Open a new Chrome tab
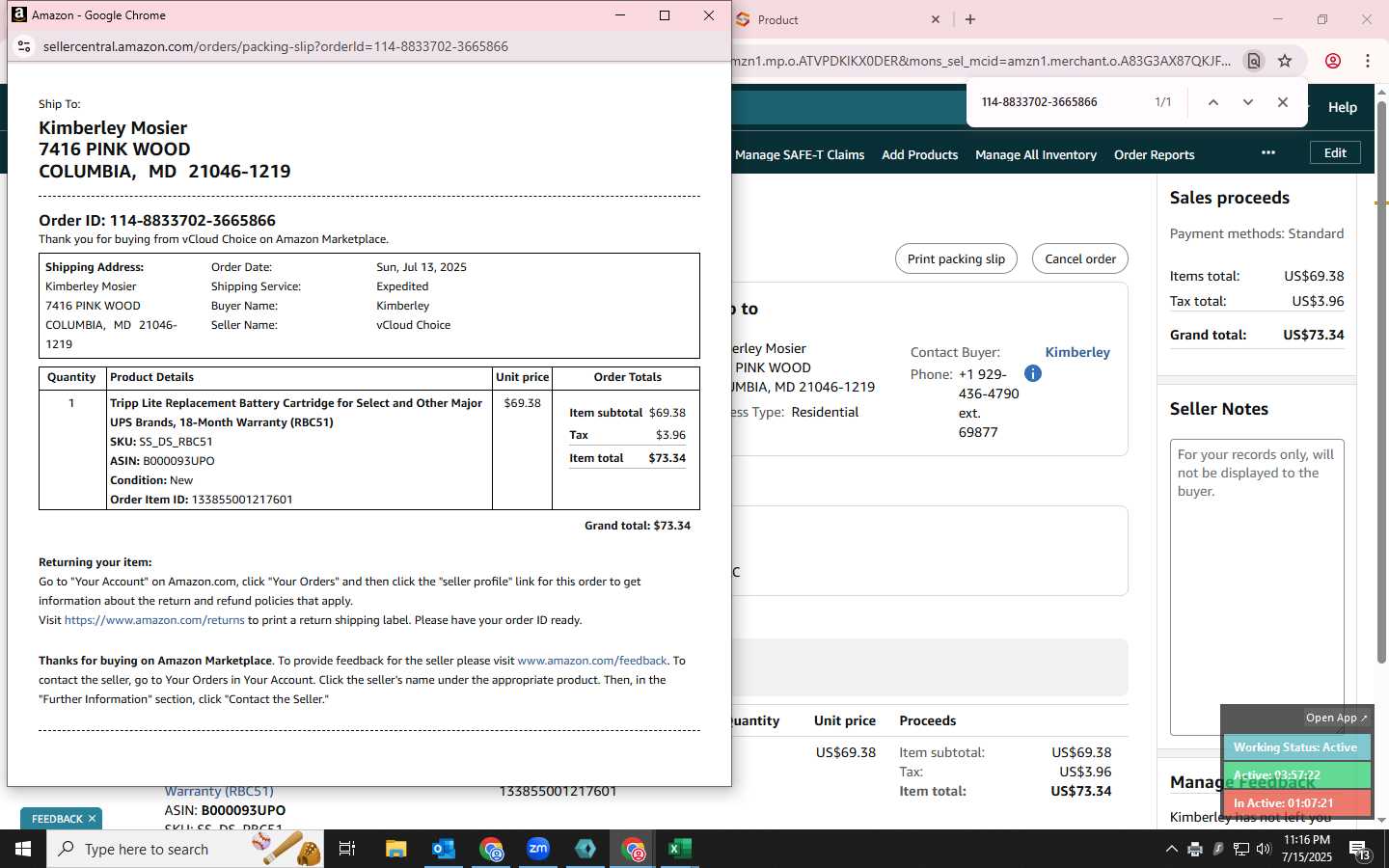The width and height of the screenshot is (1389, 868). coord(970,19)
